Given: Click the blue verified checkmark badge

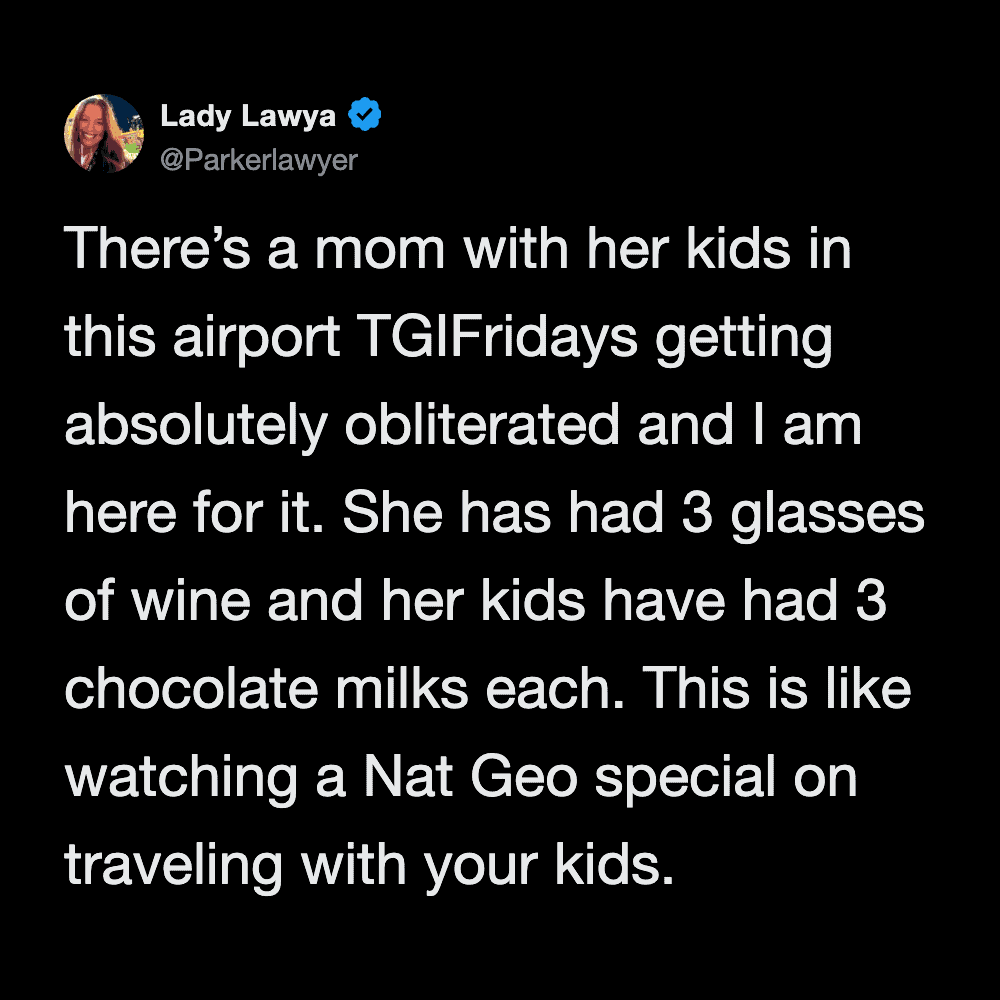Looking at the screenshot, I should point(365,117).
